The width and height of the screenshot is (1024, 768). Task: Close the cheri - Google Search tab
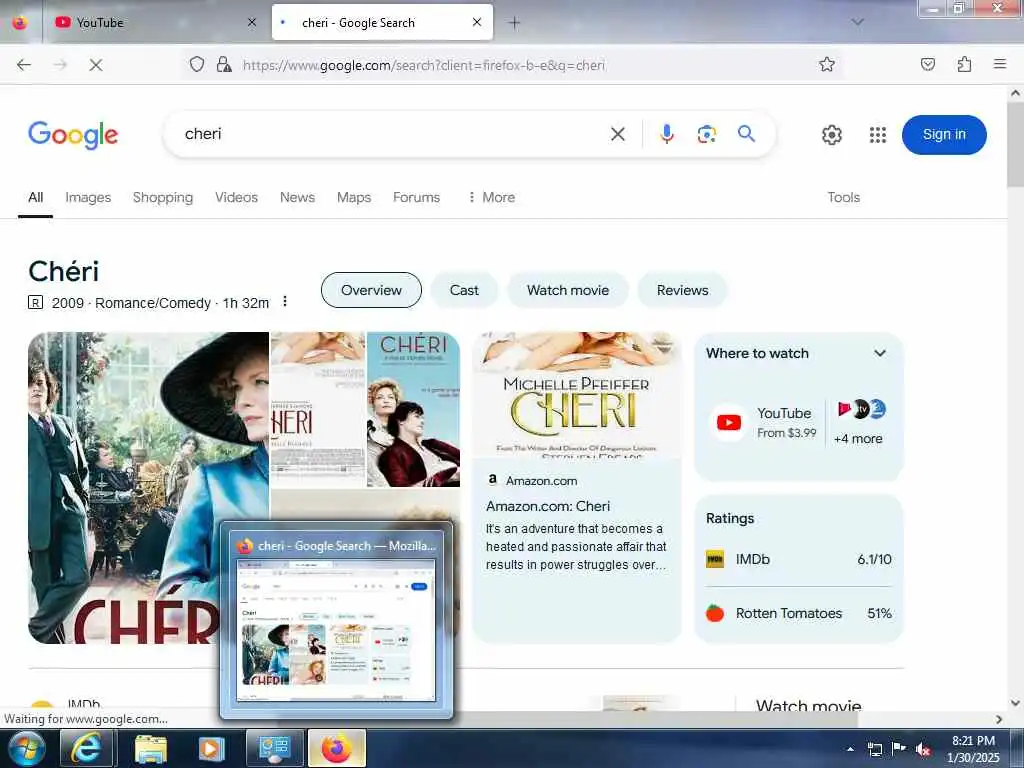pos(477,22)
